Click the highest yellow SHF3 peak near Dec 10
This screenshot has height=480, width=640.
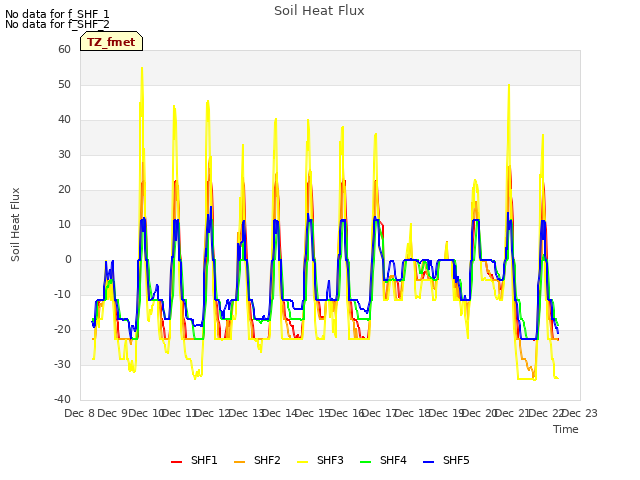[x=142, y=68]
